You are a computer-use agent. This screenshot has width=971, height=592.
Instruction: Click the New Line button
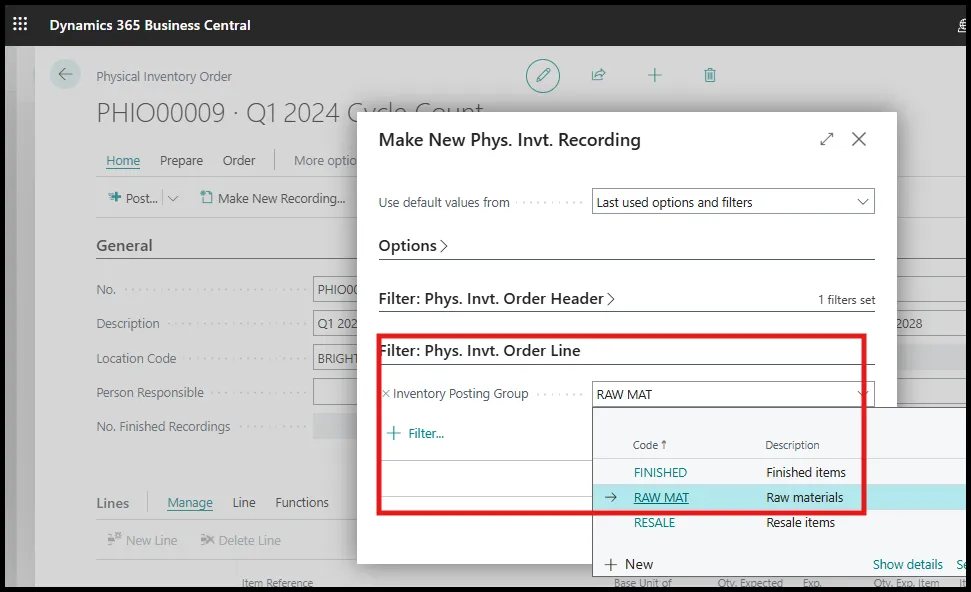click(x=142, y=540)
